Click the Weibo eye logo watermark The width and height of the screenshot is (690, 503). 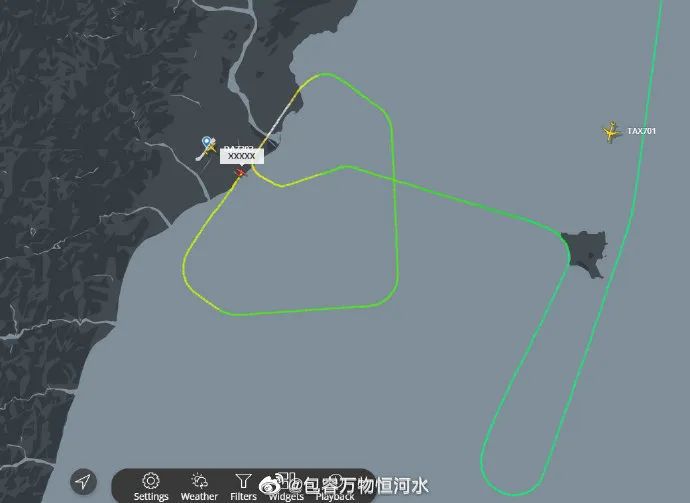click(270, 485)
